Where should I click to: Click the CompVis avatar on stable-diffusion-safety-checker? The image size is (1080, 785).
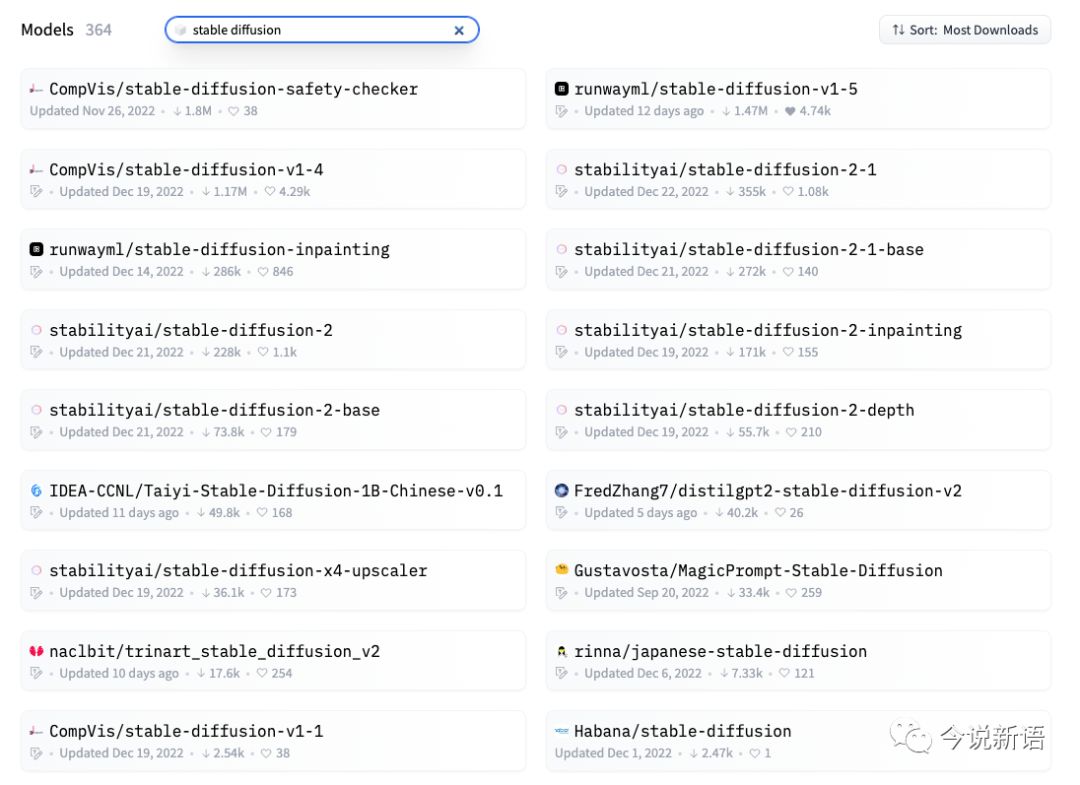37,90
